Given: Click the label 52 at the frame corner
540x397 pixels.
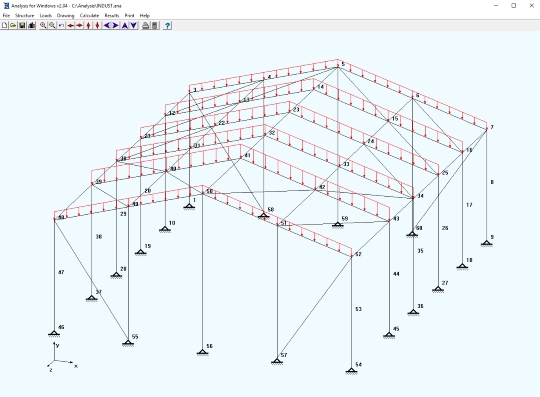Looking at the screenshot, I should coord(359,254).
